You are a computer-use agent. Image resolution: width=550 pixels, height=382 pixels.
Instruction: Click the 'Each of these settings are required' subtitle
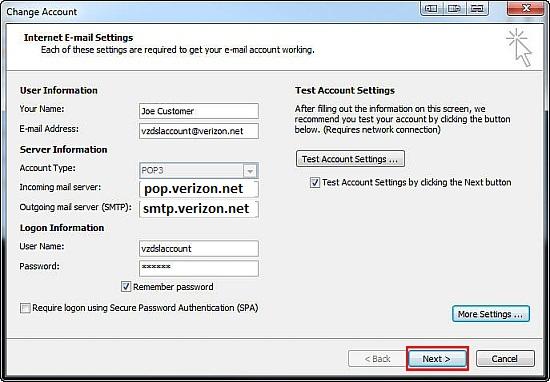[177, 50]
